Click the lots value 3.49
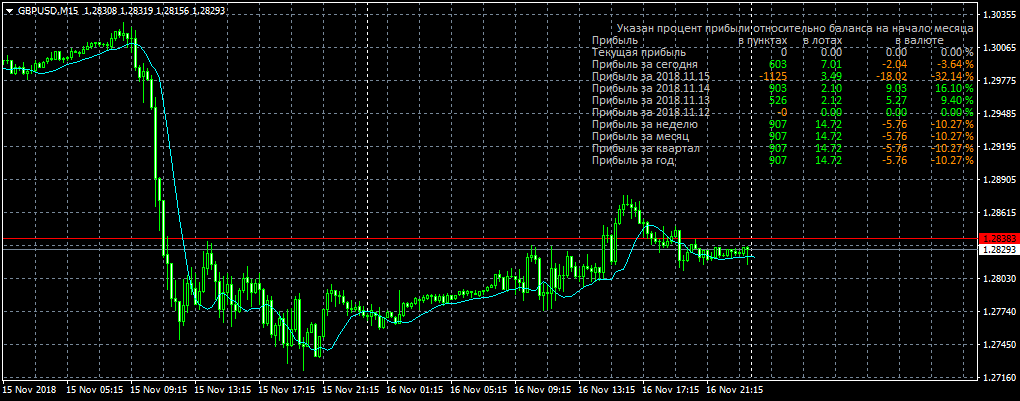The image size is (1020, 401). click(x=831, y=76)
